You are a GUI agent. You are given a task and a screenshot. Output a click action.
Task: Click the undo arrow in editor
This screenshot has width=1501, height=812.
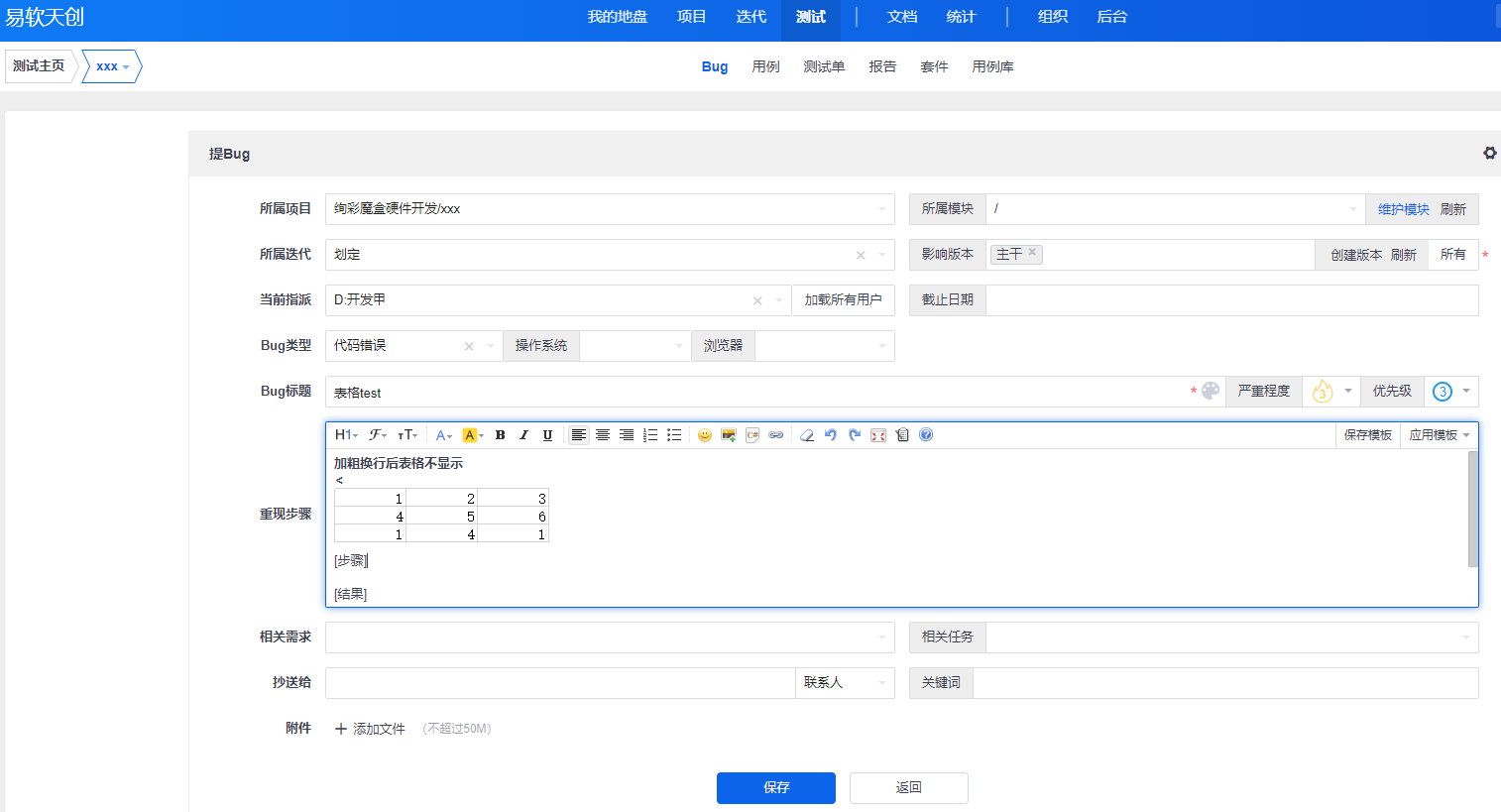[831, 435]
